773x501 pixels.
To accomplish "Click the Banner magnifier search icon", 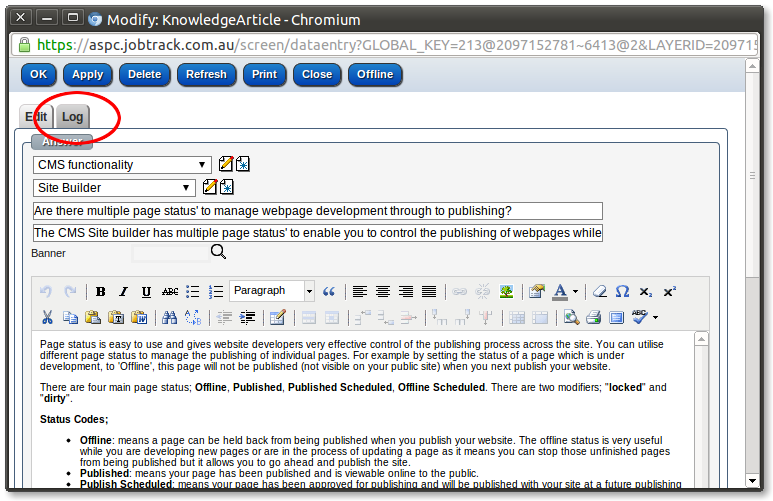I will 218,253.
